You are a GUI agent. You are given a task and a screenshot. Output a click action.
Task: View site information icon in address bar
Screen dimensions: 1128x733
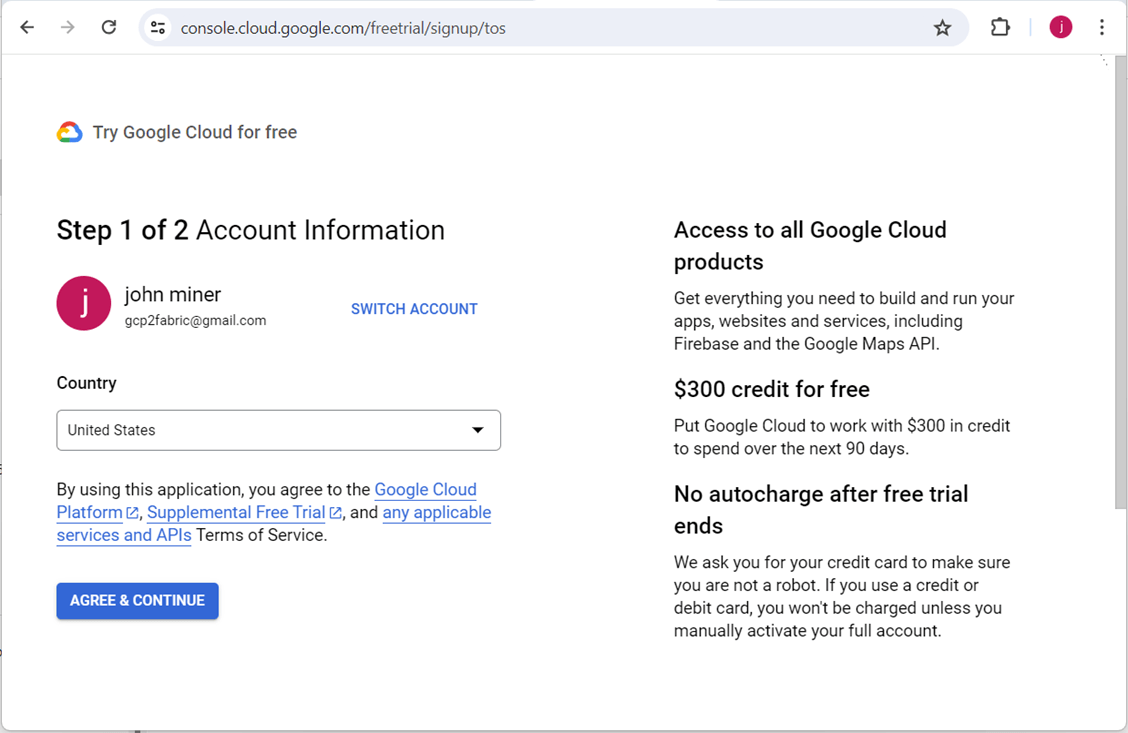click(158, 28)
